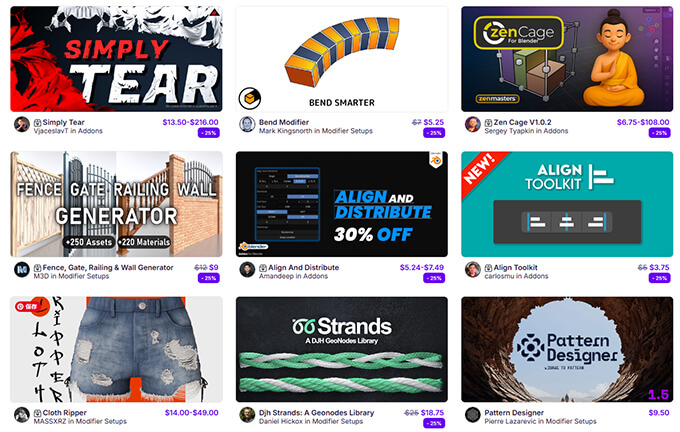Open the Strands GeoNodes Library thumbnail

342,349
